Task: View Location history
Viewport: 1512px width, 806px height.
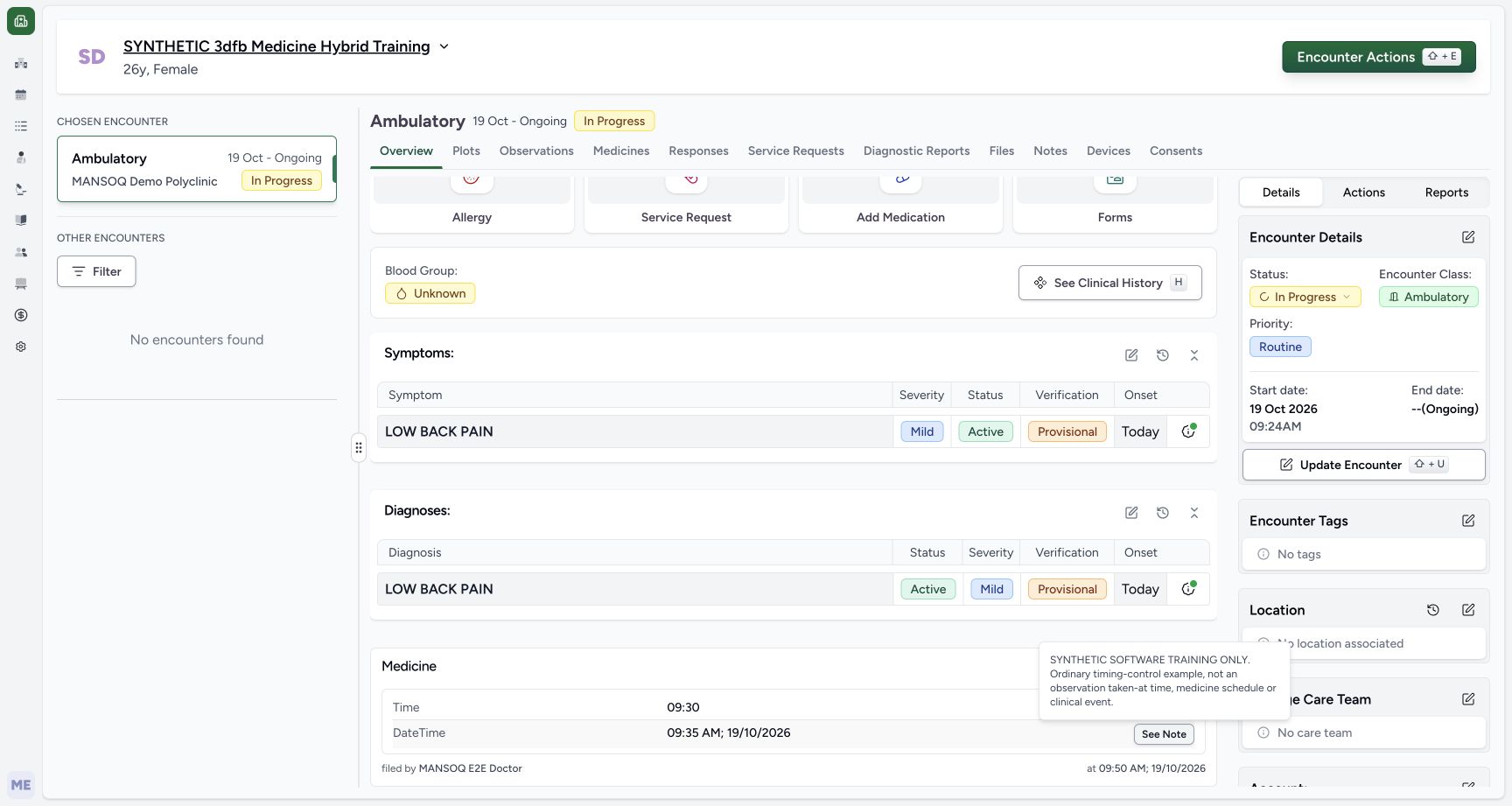Action: tap(1433, 610)
